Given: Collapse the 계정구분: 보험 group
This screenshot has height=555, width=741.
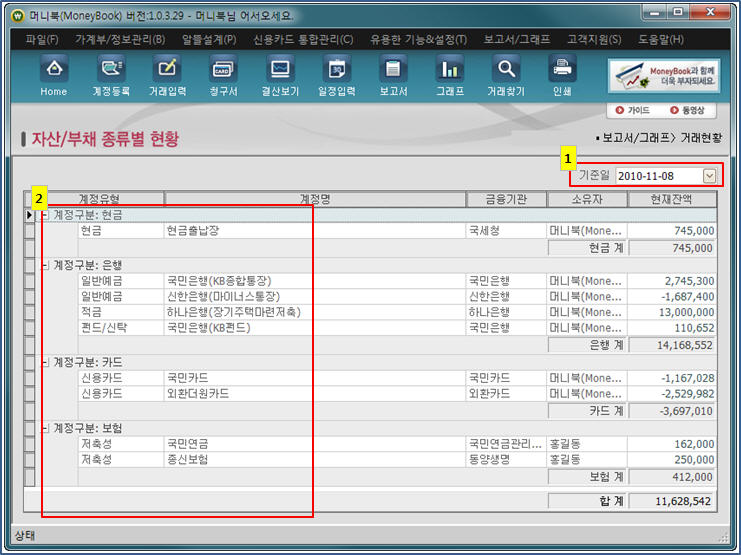Looking at the screenshot, I should point(45,428).
